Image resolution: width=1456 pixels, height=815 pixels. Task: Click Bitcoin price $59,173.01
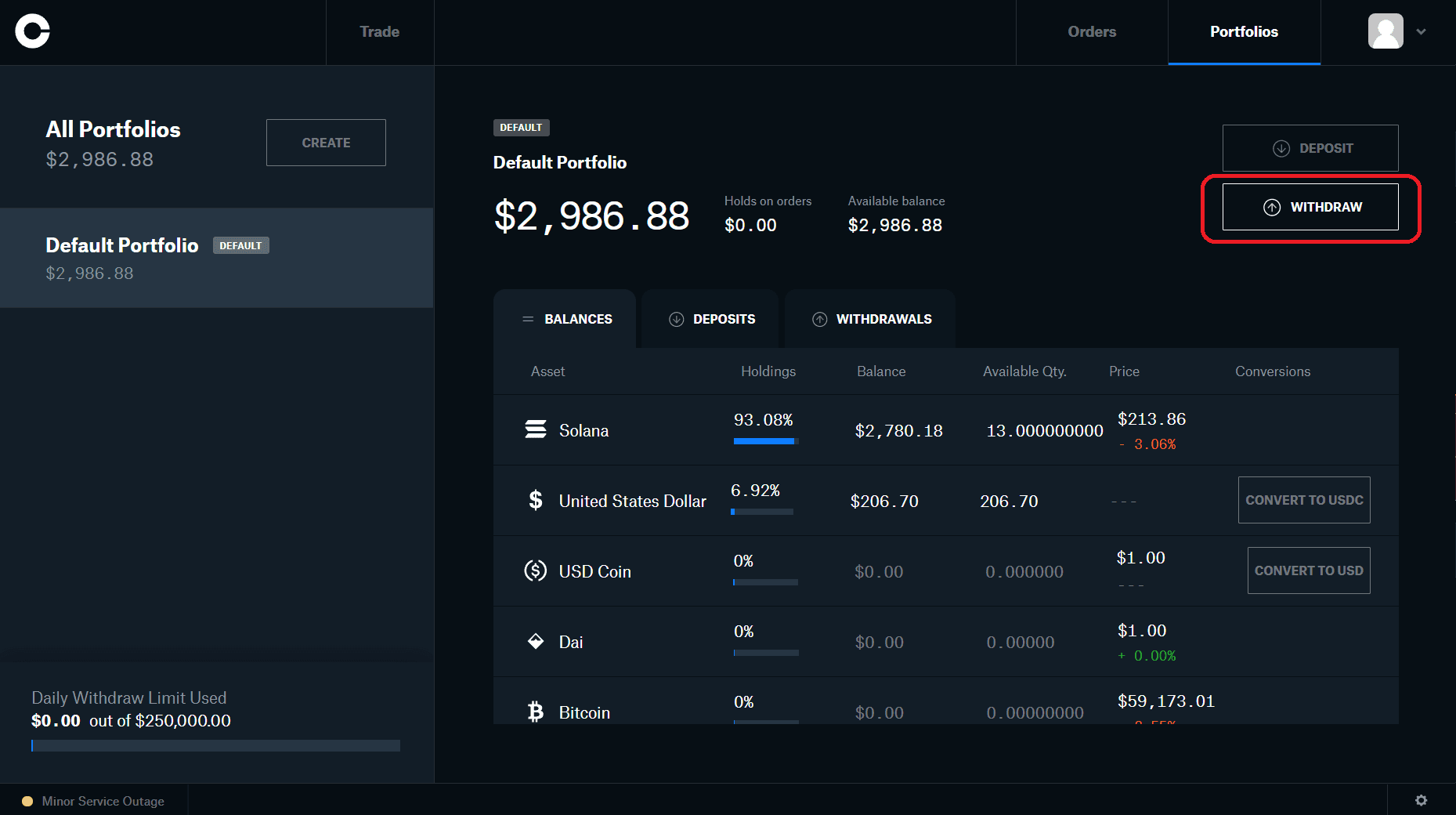[1165, 701]
